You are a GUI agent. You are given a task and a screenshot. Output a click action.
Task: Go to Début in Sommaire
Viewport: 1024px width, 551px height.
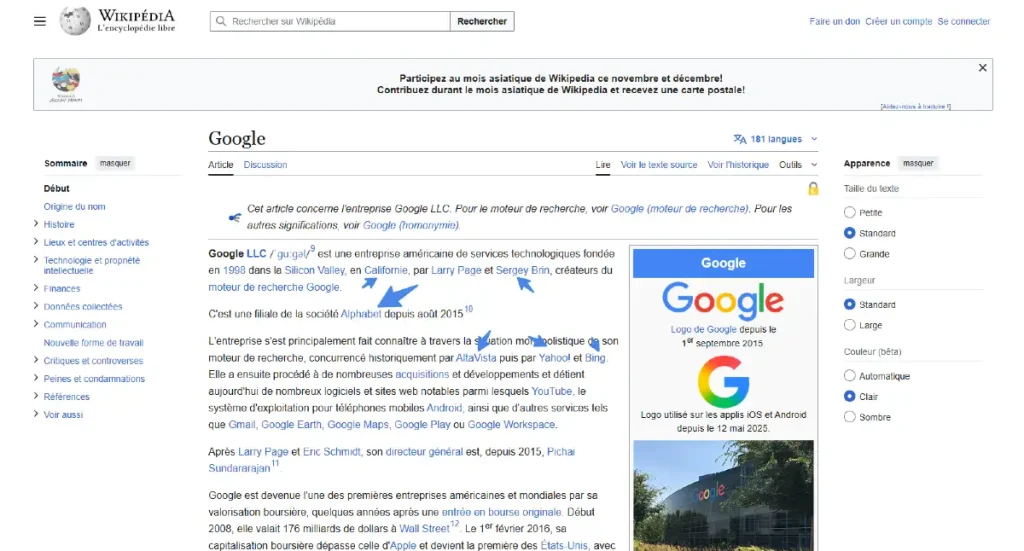click(57, 188)
